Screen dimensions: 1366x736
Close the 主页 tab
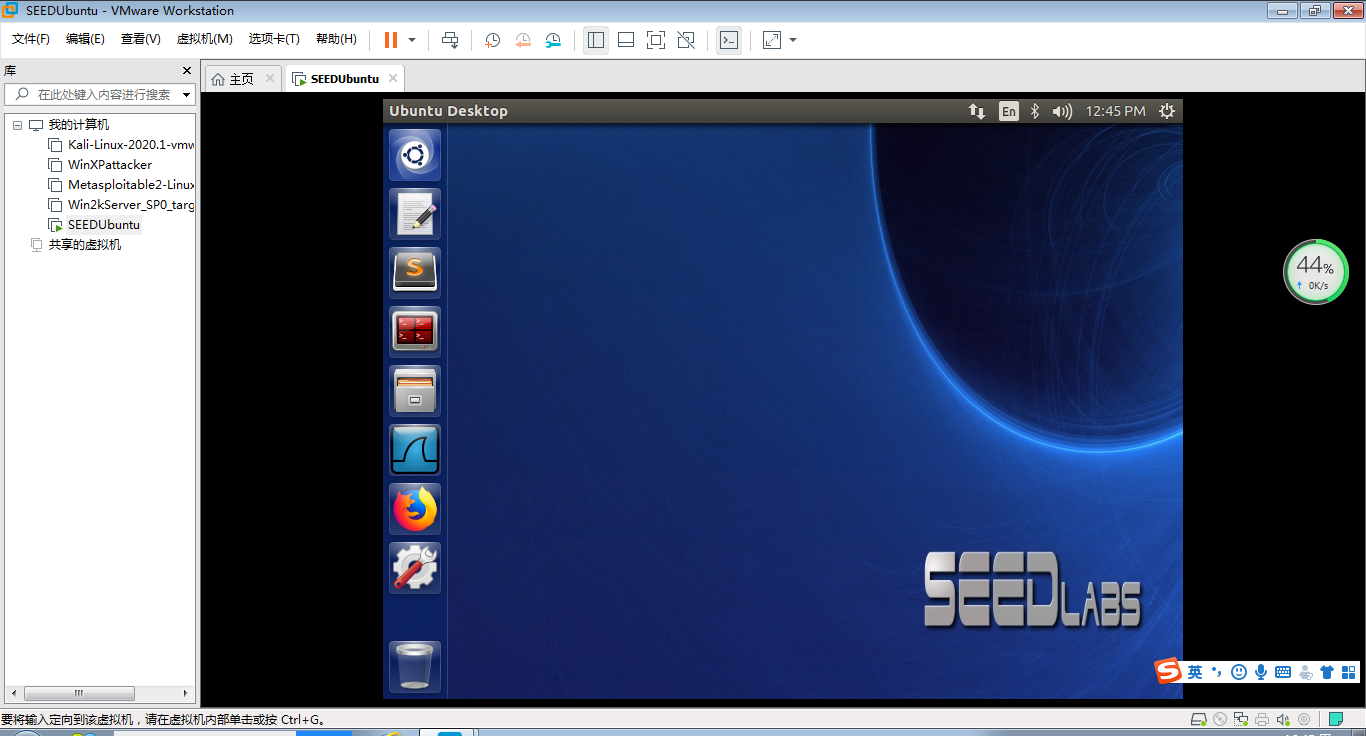[270, 79]
